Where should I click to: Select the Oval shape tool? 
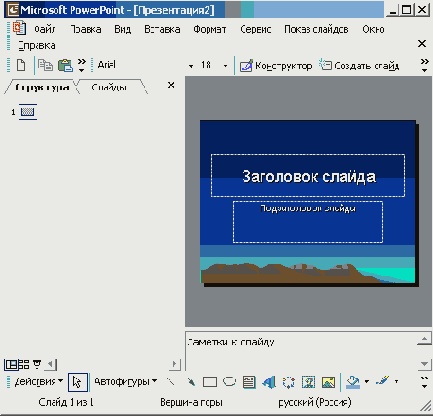229,382
